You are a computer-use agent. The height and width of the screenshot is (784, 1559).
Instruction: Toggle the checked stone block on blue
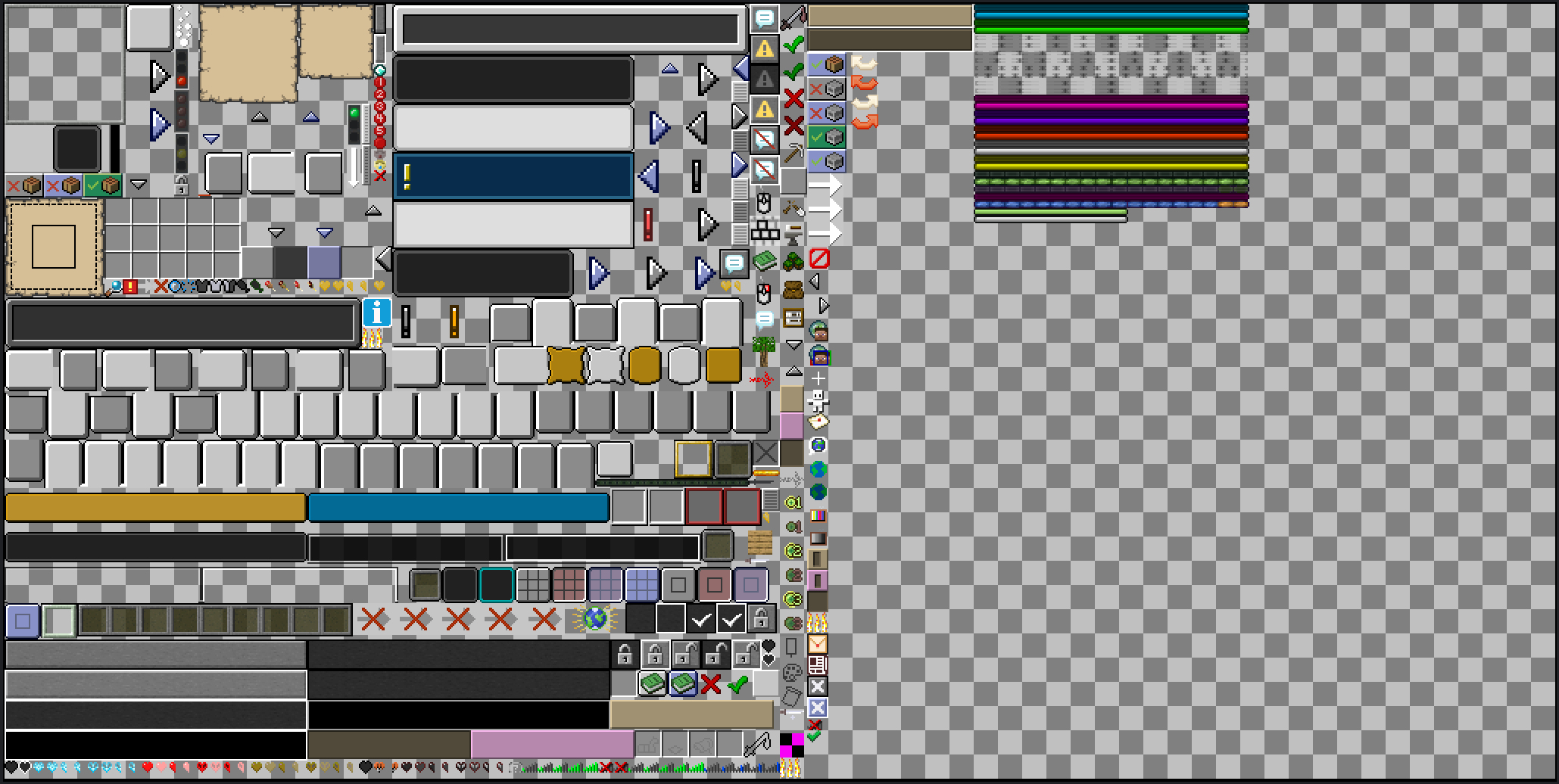click(x=827, y=161)
